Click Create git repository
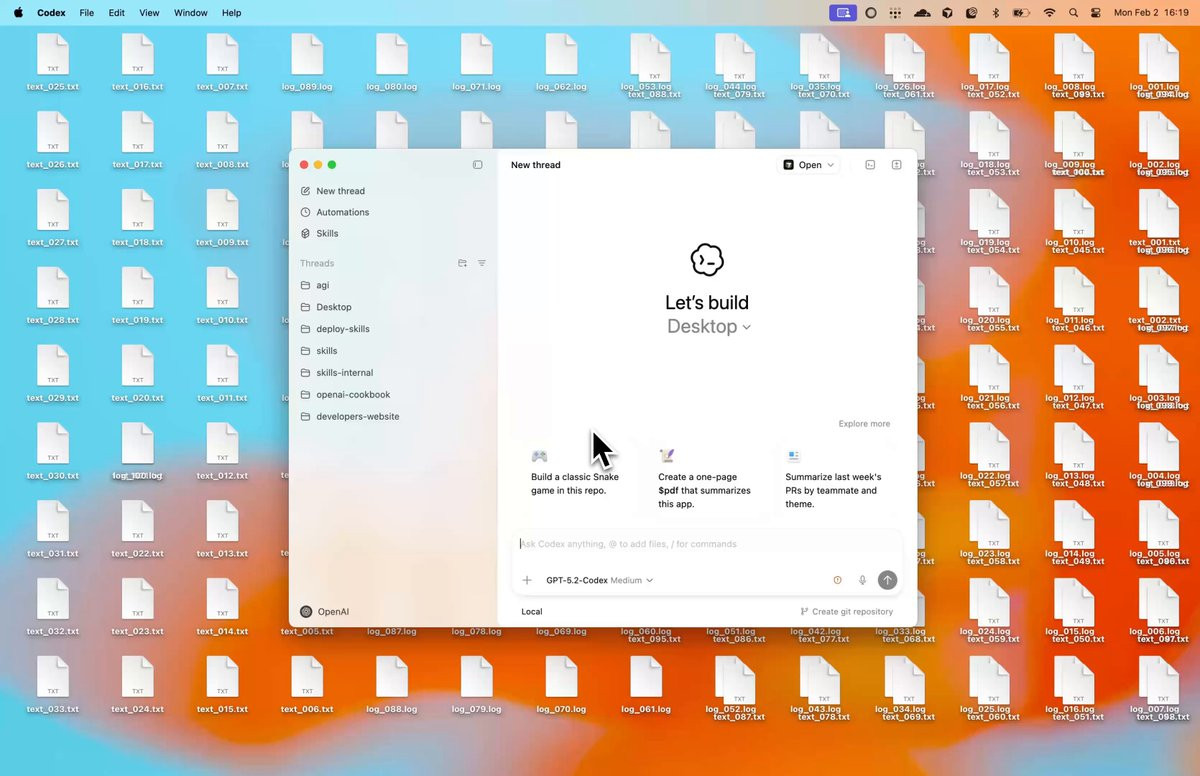The image size is (1200, 776). click(847, 612)
